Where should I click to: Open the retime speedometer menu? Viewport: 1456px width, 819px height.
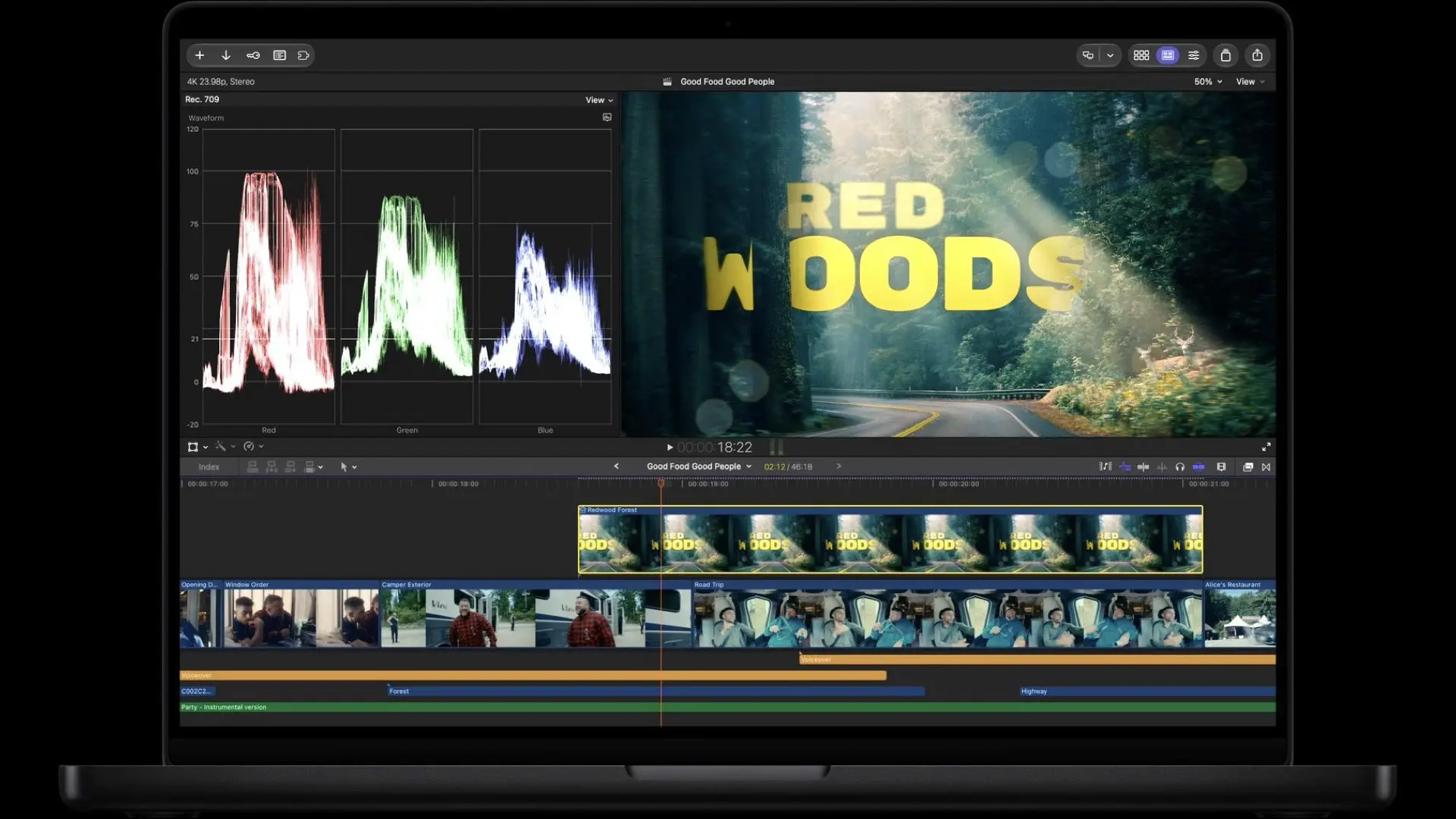tap(253, 447)
